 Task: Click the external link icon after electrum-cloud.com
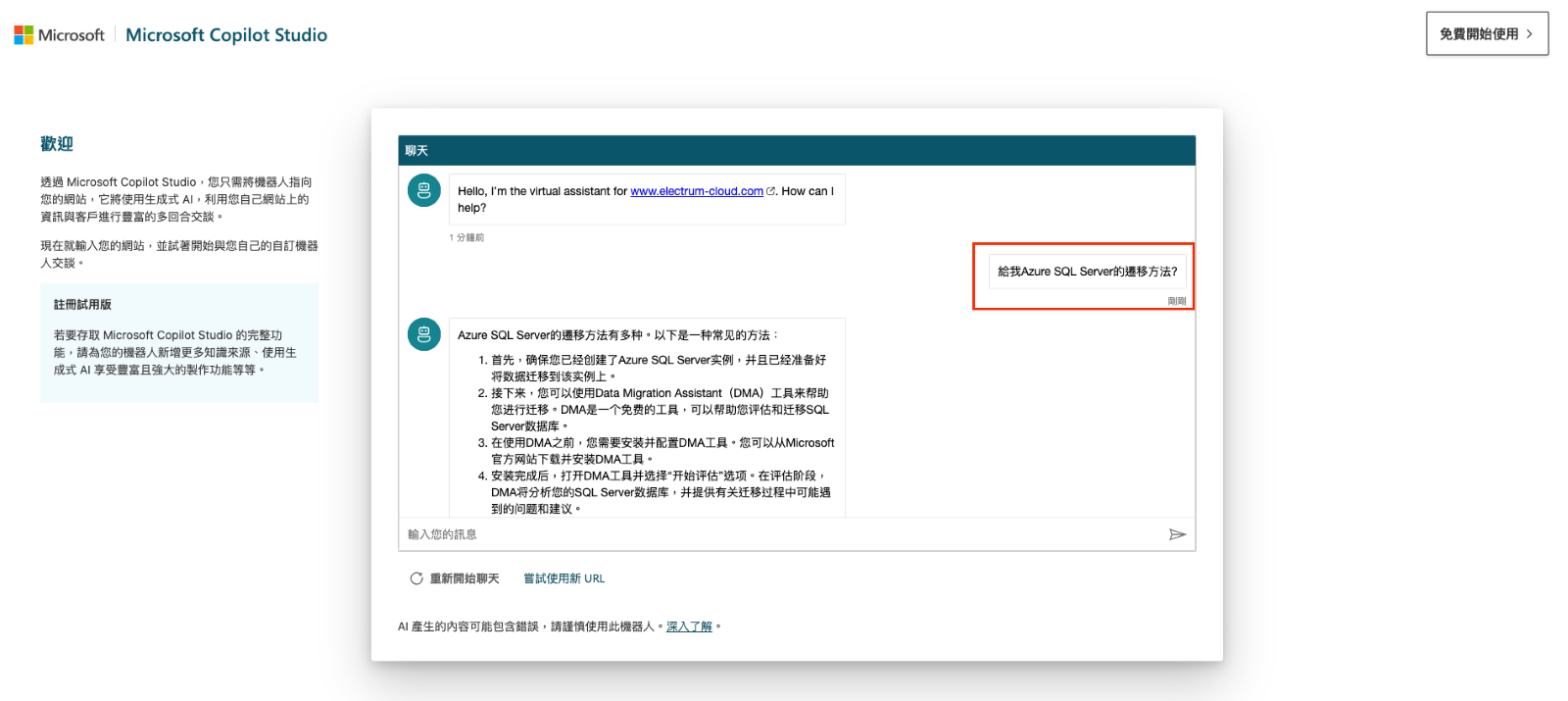click(x=770, y=191)
